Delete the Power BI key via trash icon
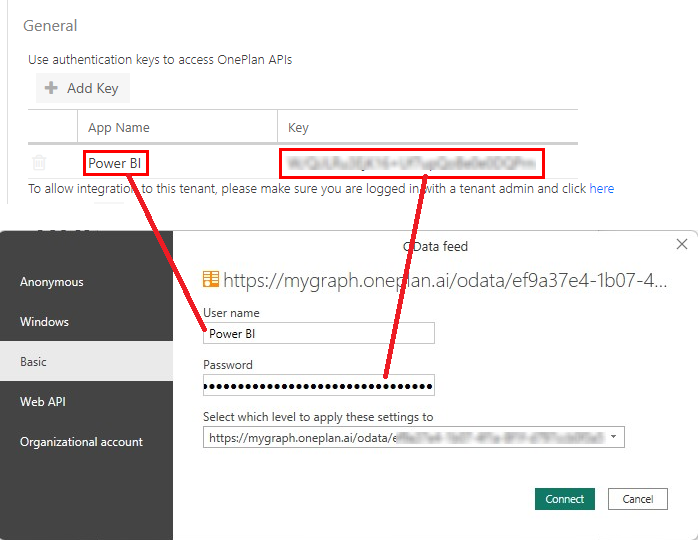698x540 pixels. [x=39, y=162]
